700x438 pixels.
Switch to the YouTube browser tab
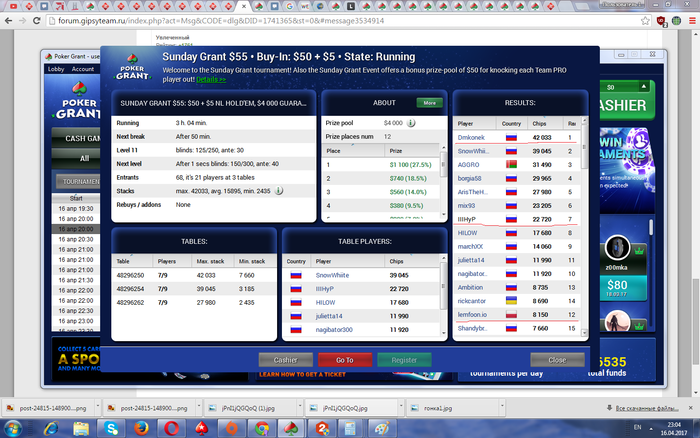tap(13, 6)
